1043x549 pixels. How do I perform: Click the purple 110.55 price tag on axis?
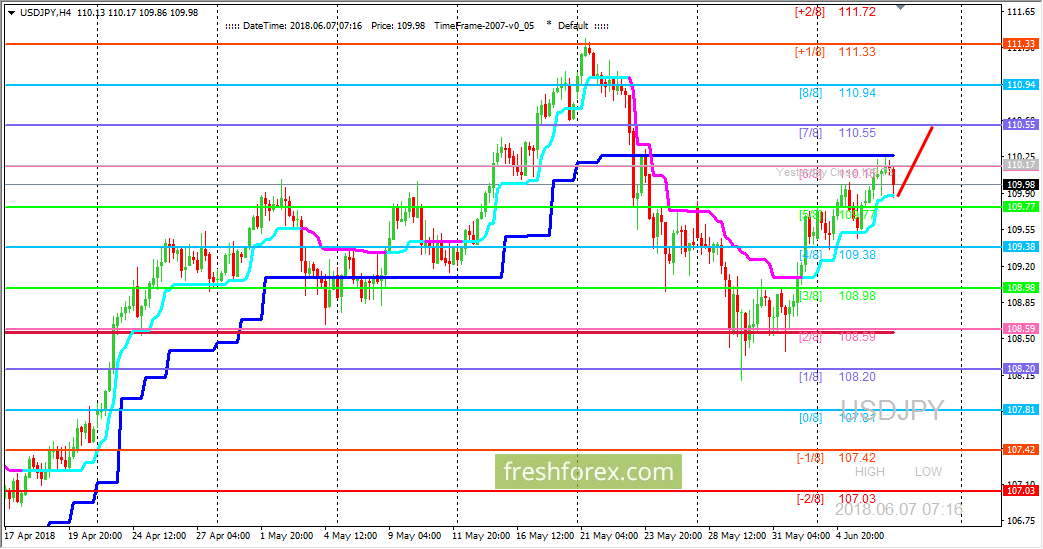[x=1020, y=124]
